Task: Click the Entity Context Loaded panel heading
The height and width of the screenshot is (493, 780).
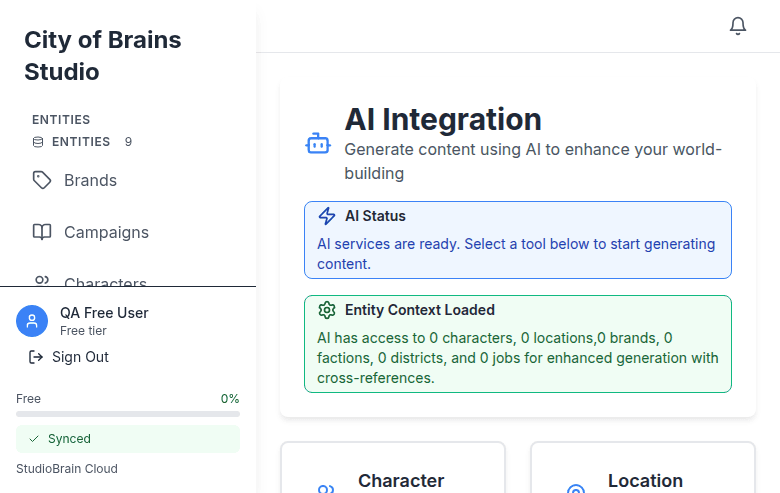Action: point(419,310)
